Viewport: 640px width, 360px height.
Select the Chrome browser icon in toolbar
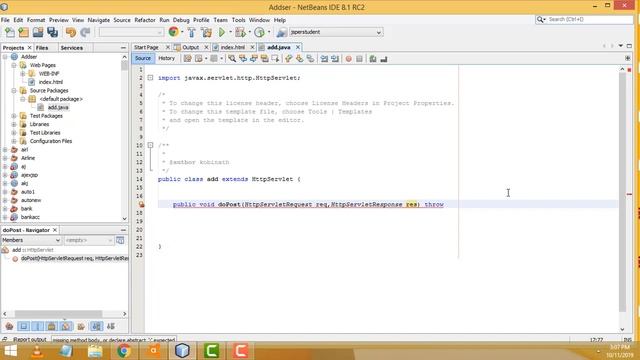pos(173,32)
